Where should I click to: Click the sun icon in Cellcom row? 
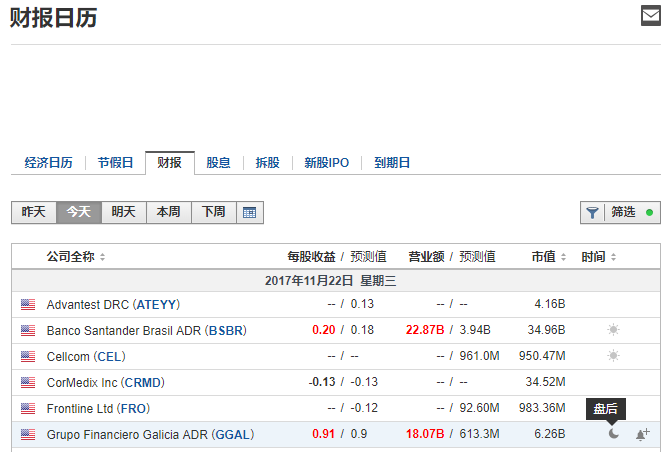tap(613, 355)
